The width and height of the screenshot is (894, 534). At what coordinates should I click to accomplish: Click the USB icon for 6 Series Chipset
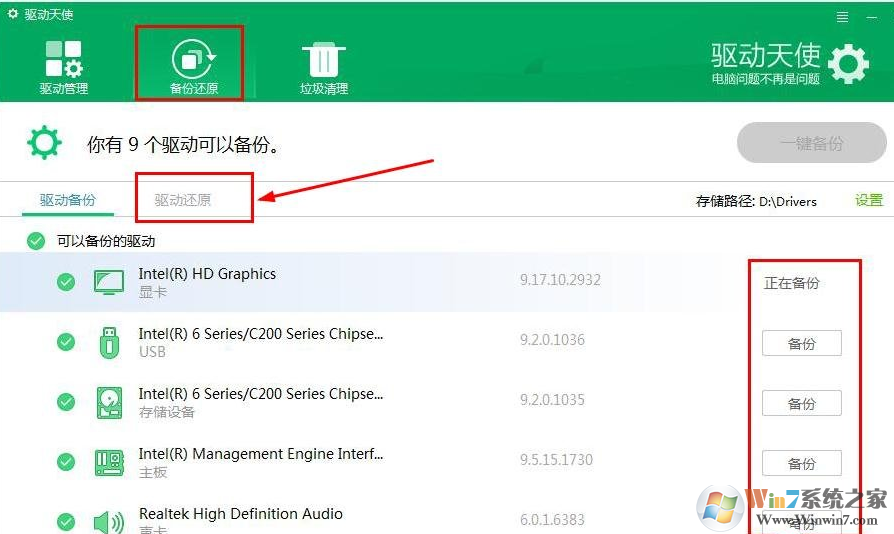tap(109, 343)
